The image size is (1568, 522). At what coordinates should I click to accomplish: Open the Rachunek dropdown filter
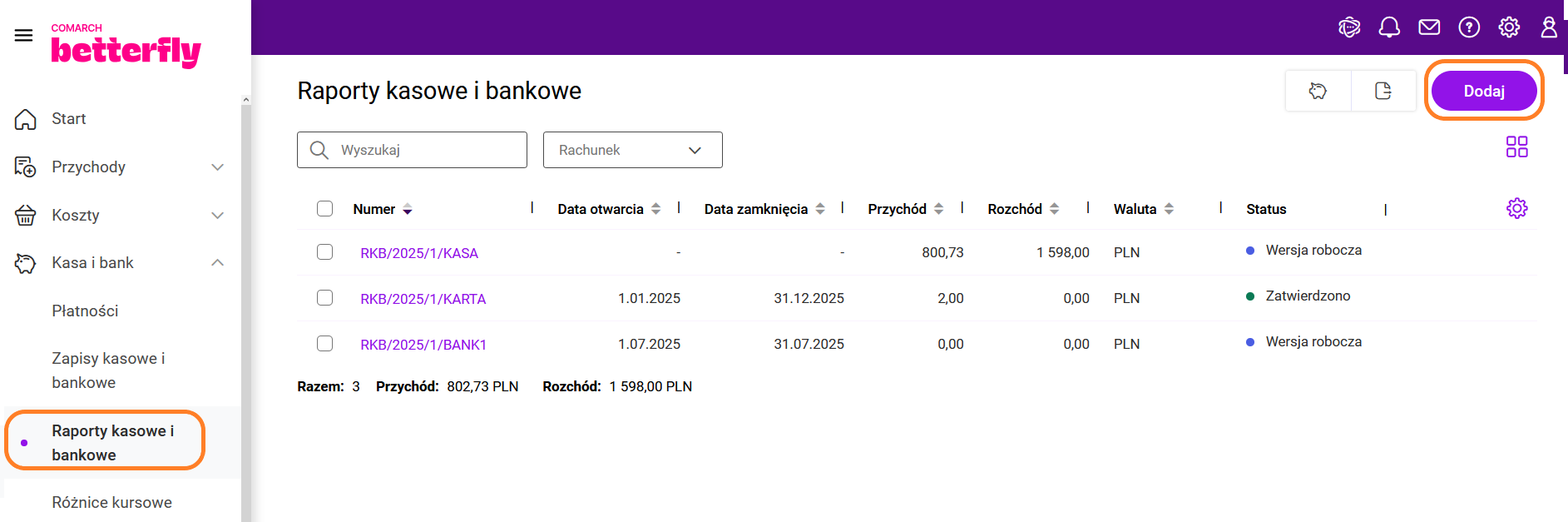click(632, 150)
